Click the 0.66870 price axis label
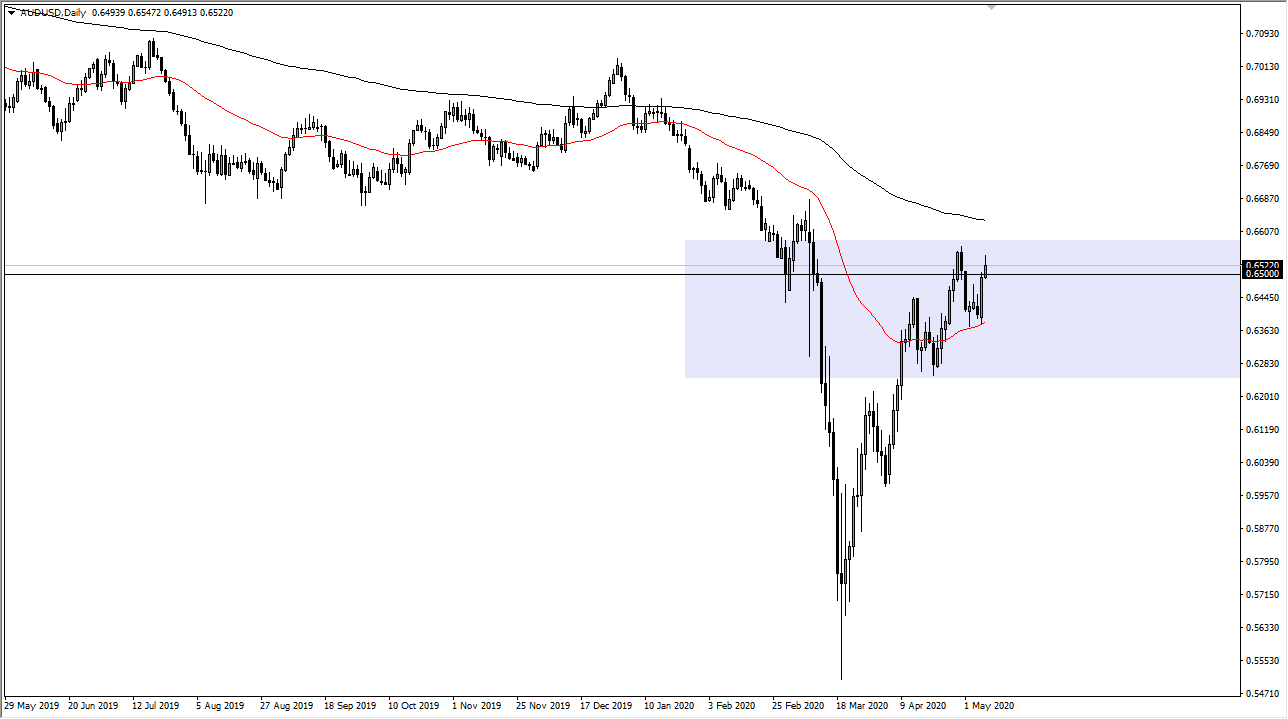Screen dimensions: 1288x719 (1261, 199)
